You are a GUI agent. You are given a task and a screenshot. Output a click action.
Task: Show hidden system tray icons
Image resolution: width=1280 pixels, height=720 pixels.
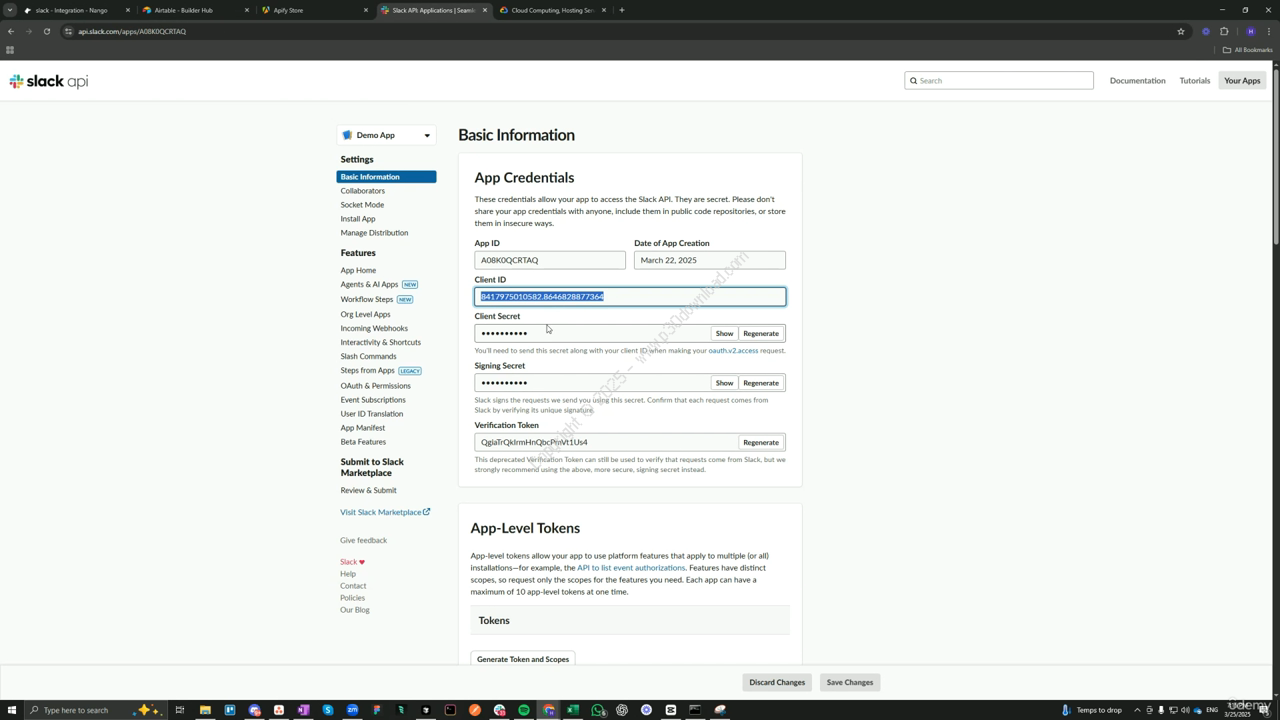(1137, 710)
